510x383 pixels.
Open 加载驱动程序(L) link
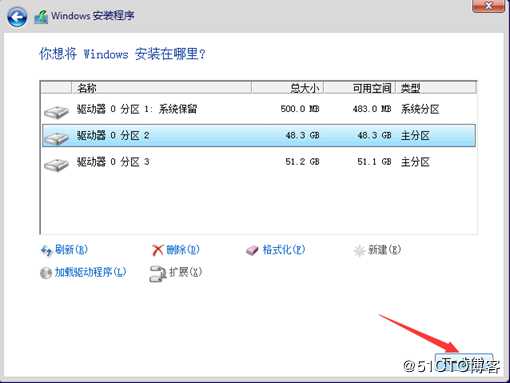click(x=90, y=272)
